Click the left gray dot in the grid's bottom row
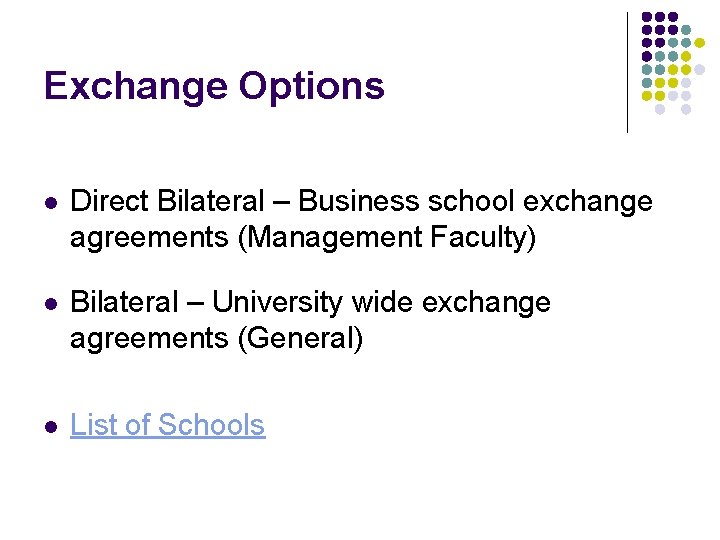Image resolution: width=720 pixels, height=540 pixels. [660, 109]
